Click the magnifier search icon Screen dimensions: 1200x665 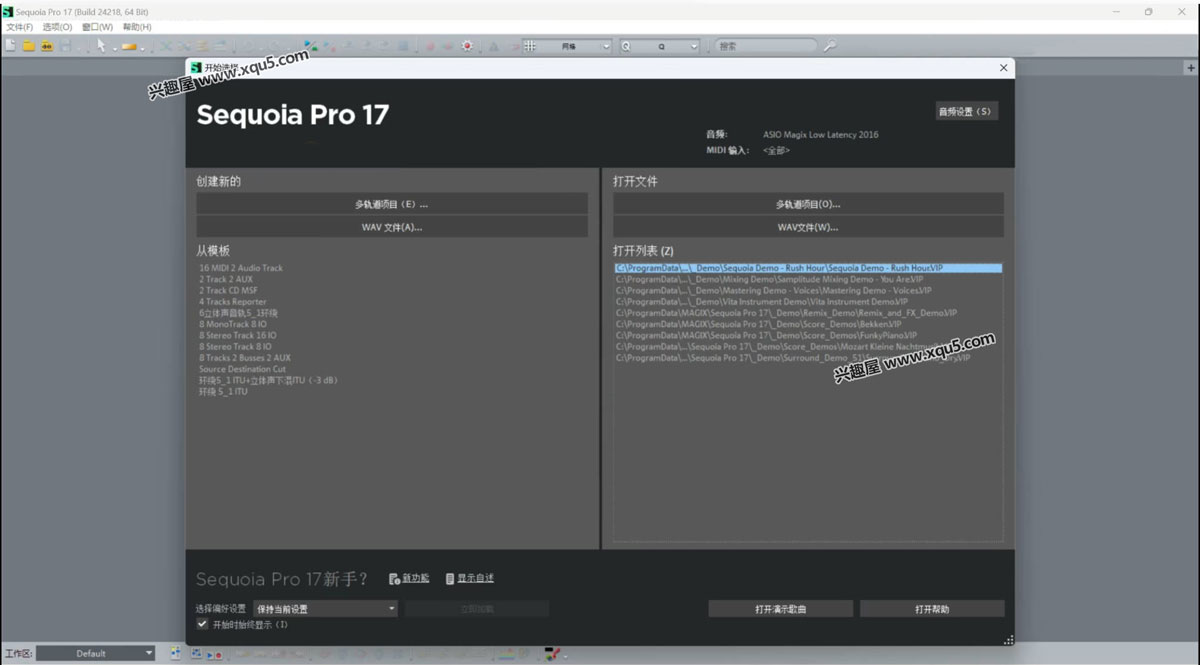click(829, 46)
